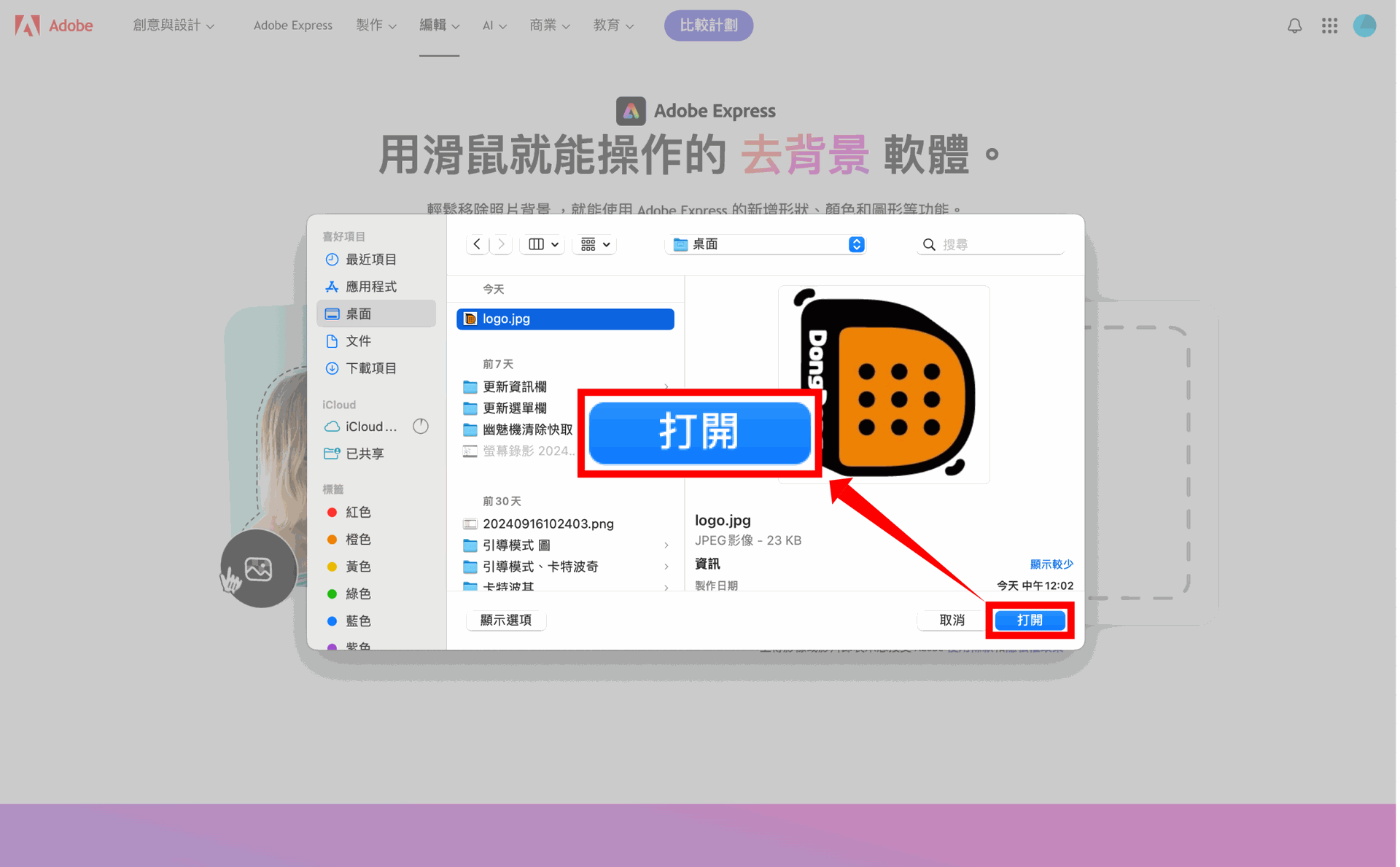Click the 打開 button in dialog
The image size is (1400, 867).
click(x=1030, y=620)
